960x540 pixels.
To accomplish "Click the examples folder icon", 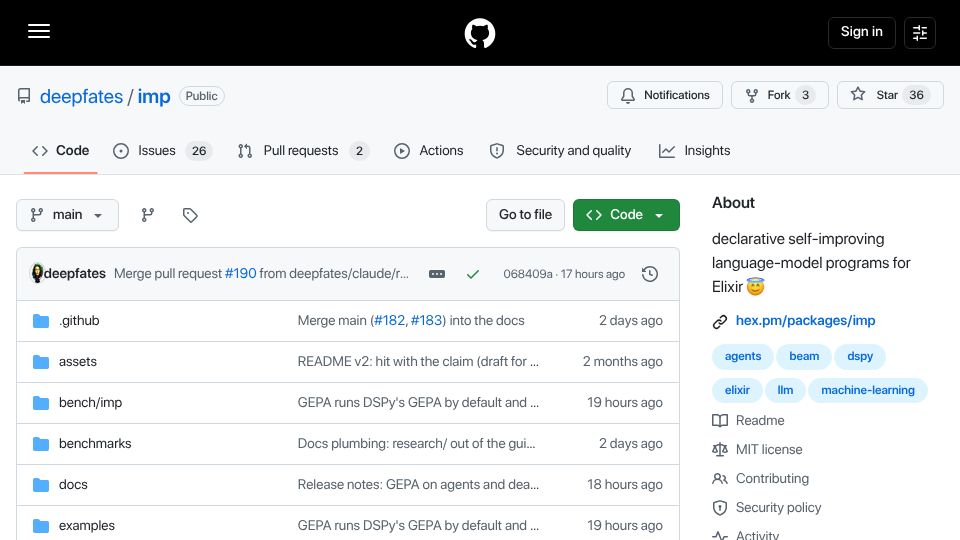I will click(x=41, y=526).
